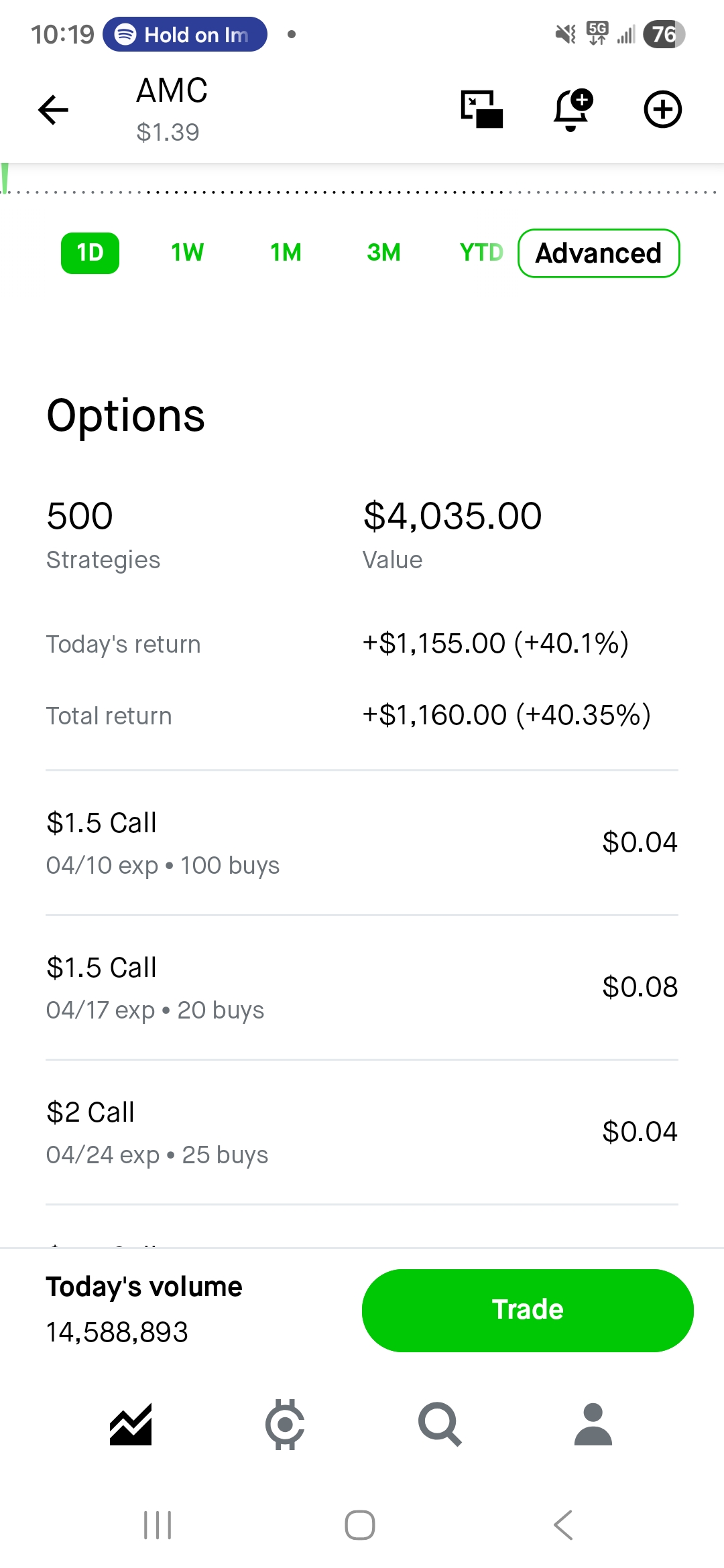Switch chart range to 1W
This screenshot has width=724, height=1568.
click(x=188, y=253)
